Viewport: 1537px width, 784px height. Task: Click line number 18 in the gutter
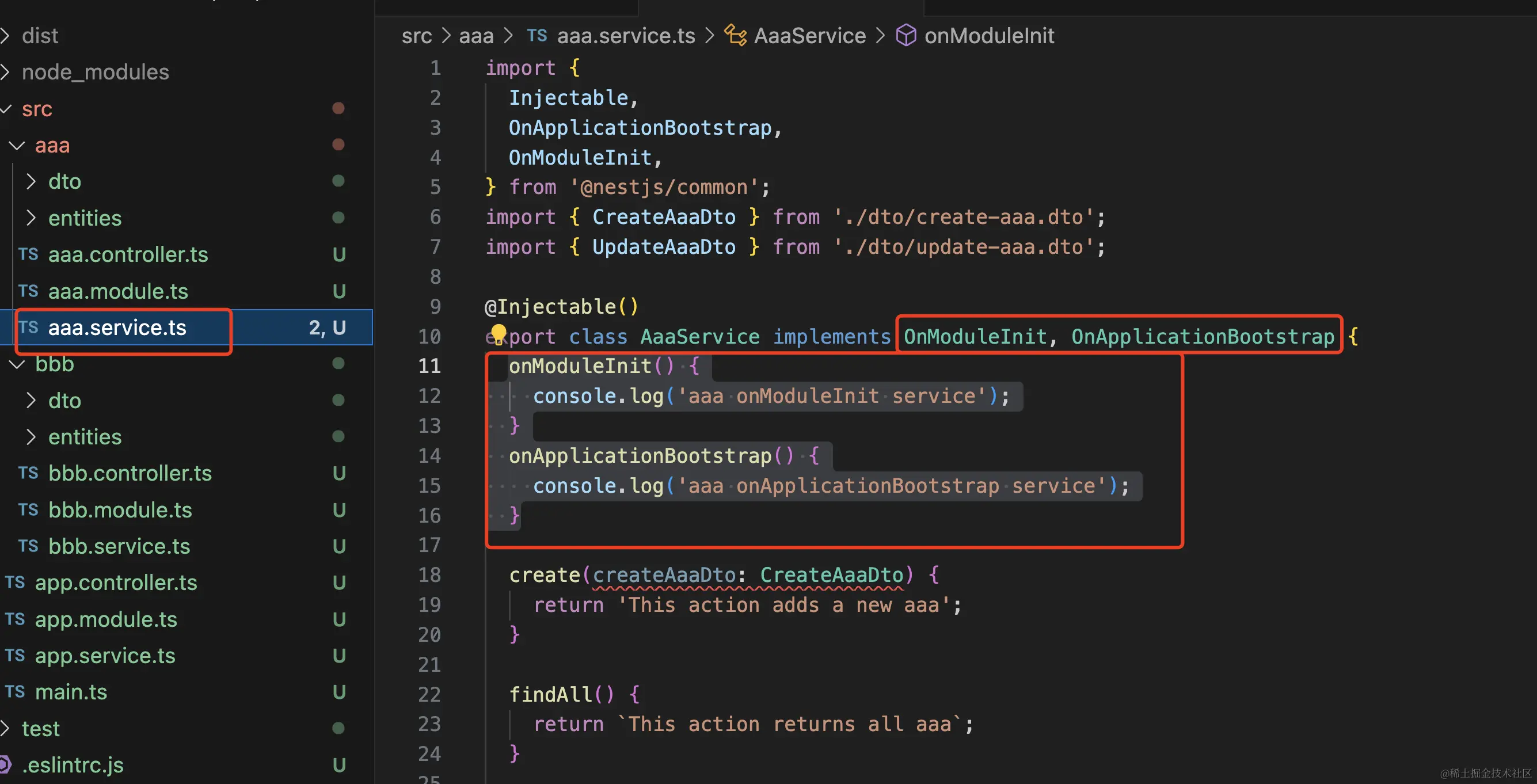tap(429, 574)
